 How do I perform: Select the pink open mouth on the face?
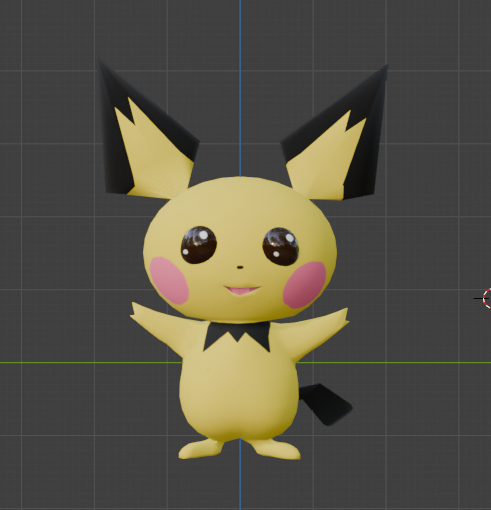click(242, 290)
